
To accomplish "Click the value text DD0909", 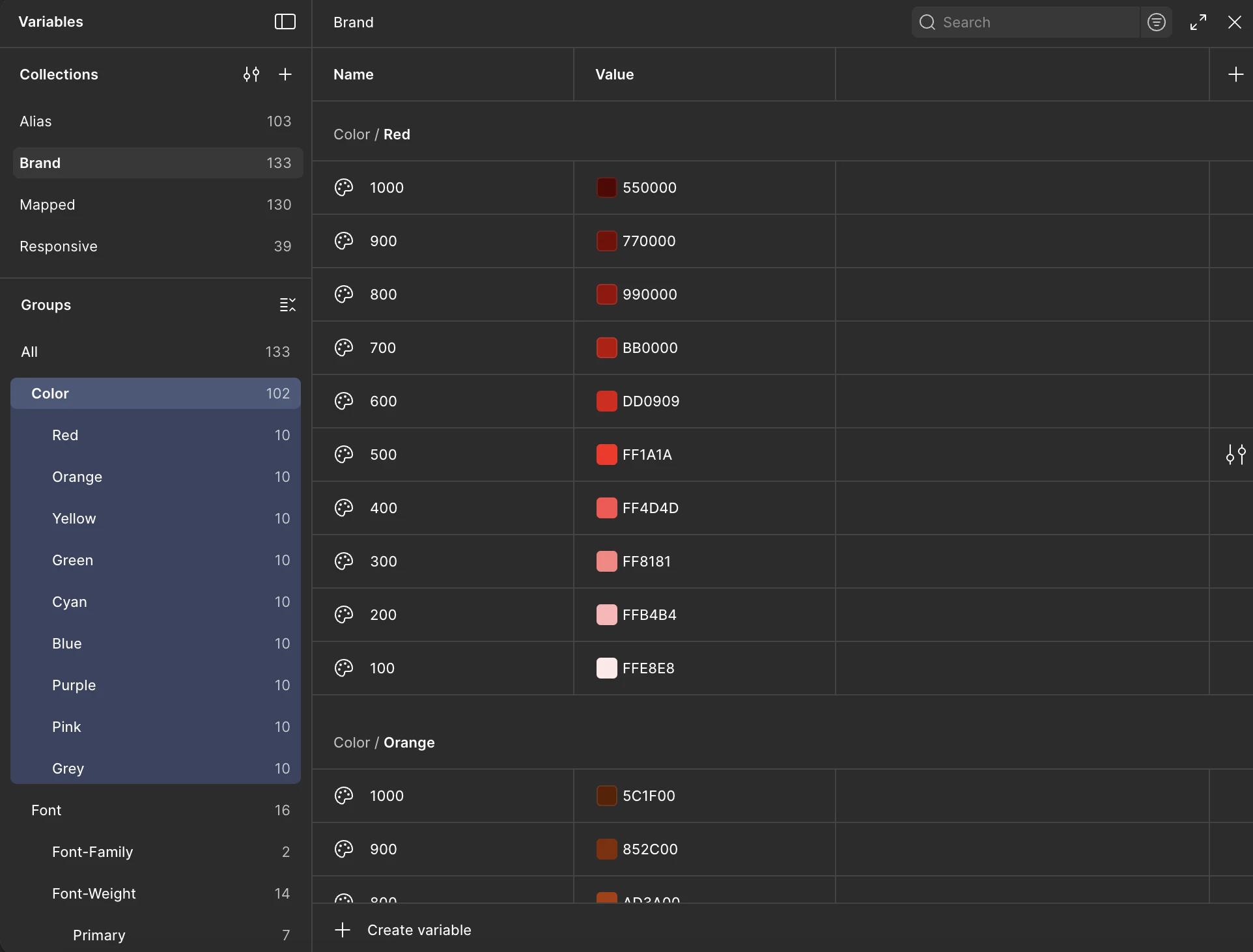I will point(651,401).
